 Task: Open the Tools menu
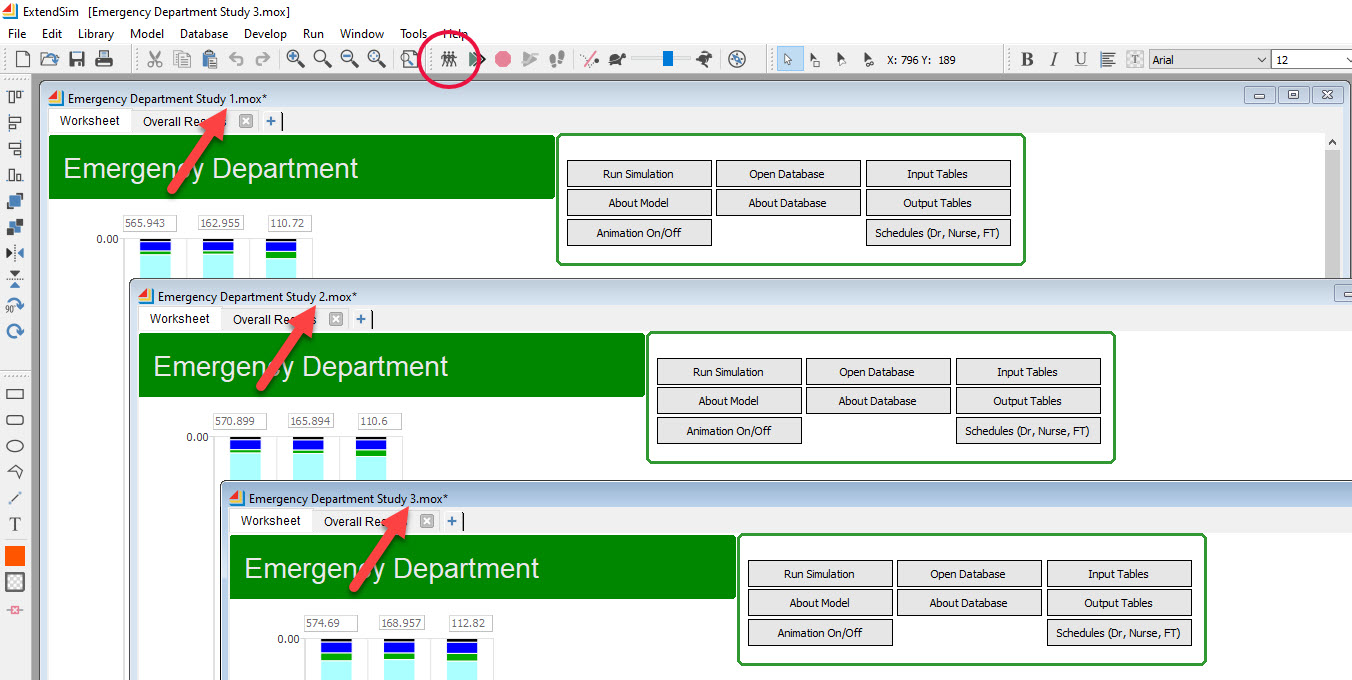[414, 33]
